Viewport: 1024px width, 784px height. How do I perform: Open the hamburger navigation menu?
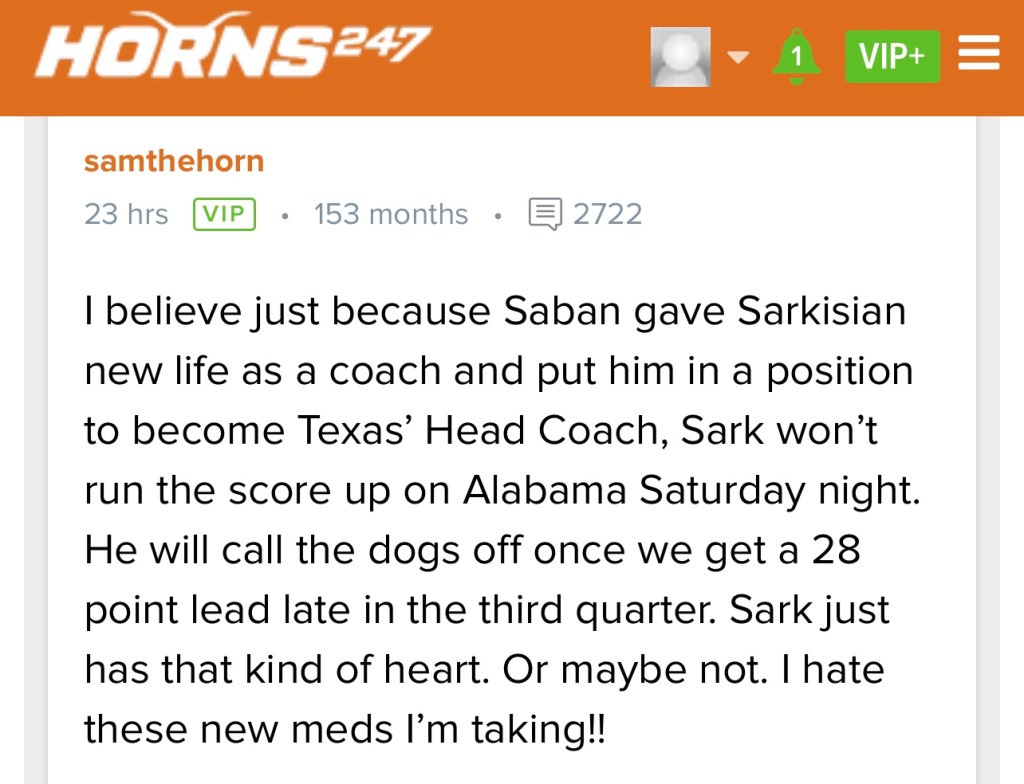[979, 54]
